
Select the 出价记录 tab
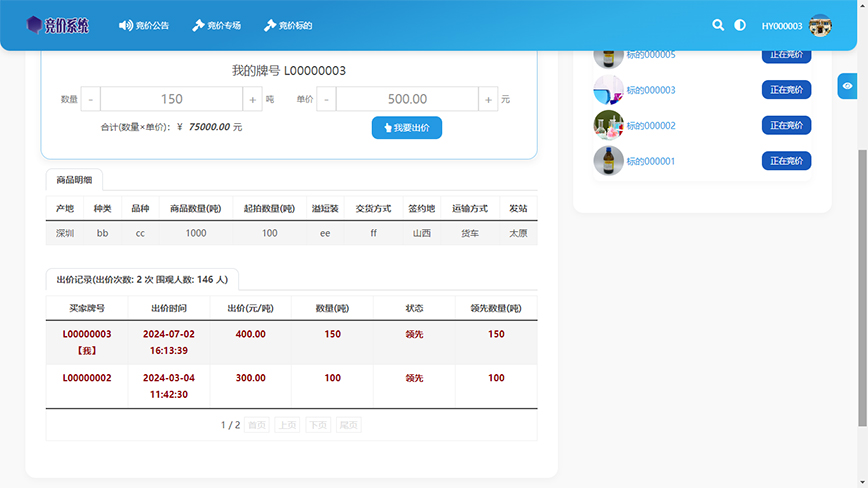pos(142,279)
